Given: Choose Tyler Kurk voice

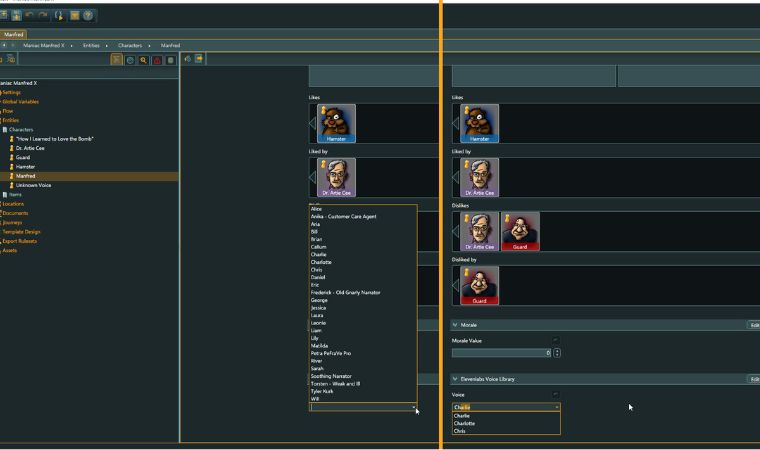Looking at the screenshot, I should (322, 391).
